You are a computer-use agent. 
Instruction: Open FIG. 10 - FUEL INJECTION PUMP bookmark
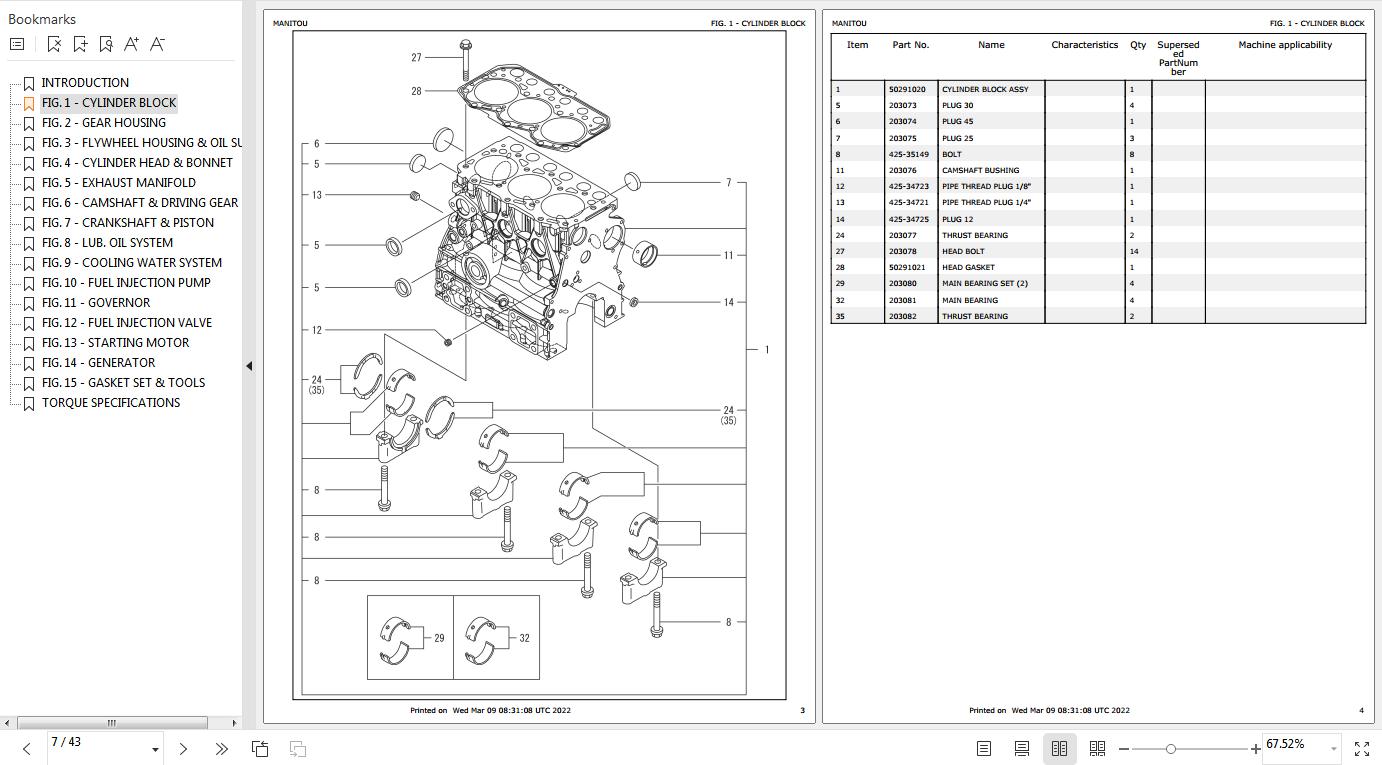(126, 283)
